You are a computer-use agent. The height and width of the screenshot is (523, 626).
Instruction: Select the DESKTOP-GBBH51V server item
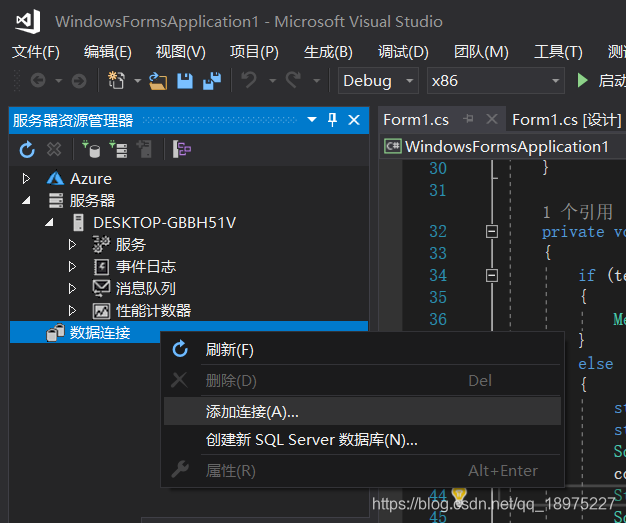pos(164,222)
